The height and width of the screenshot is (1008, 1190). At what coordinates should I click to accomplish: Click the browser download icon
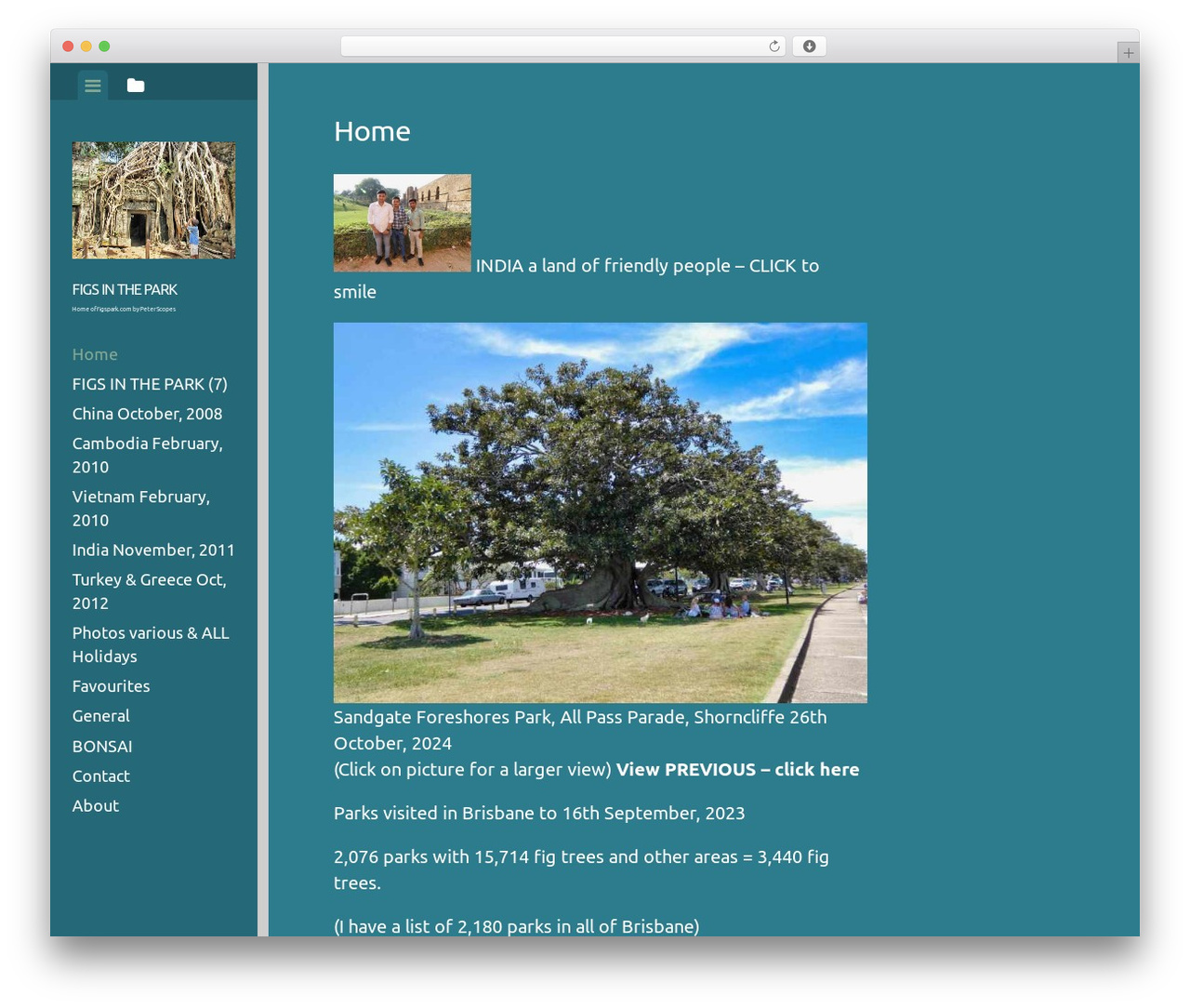coord(809,46)
